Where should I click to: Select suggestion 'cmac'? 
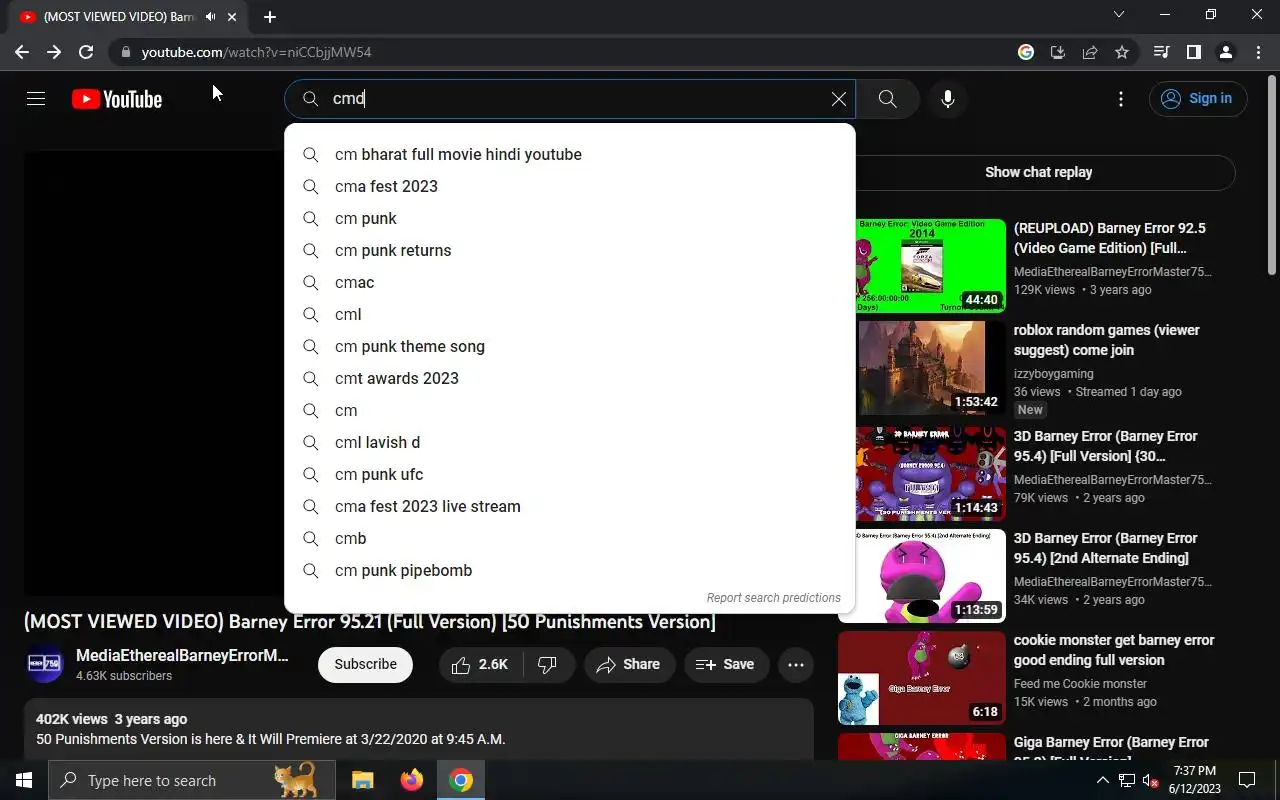570,282
